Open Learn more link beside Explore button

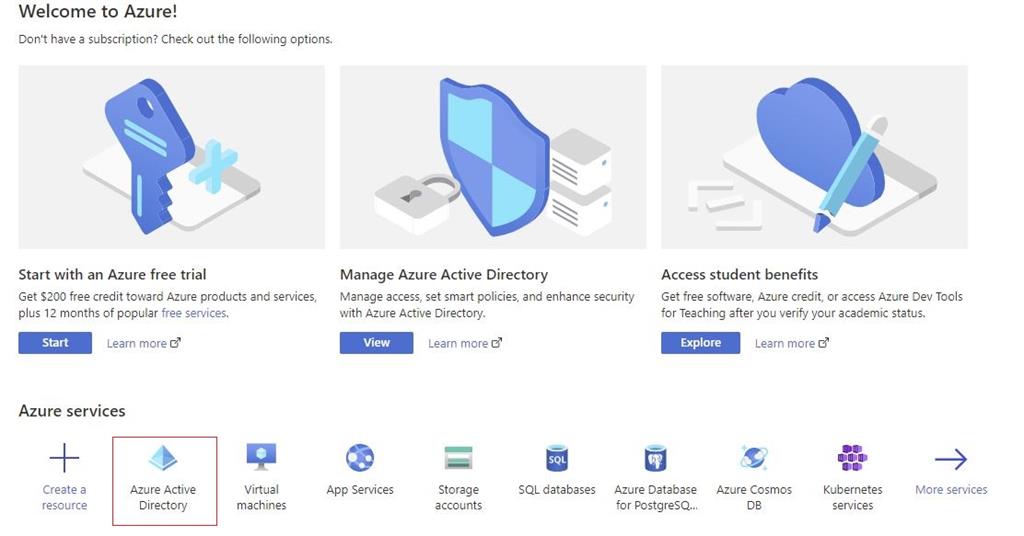click(x=792, y=343)
